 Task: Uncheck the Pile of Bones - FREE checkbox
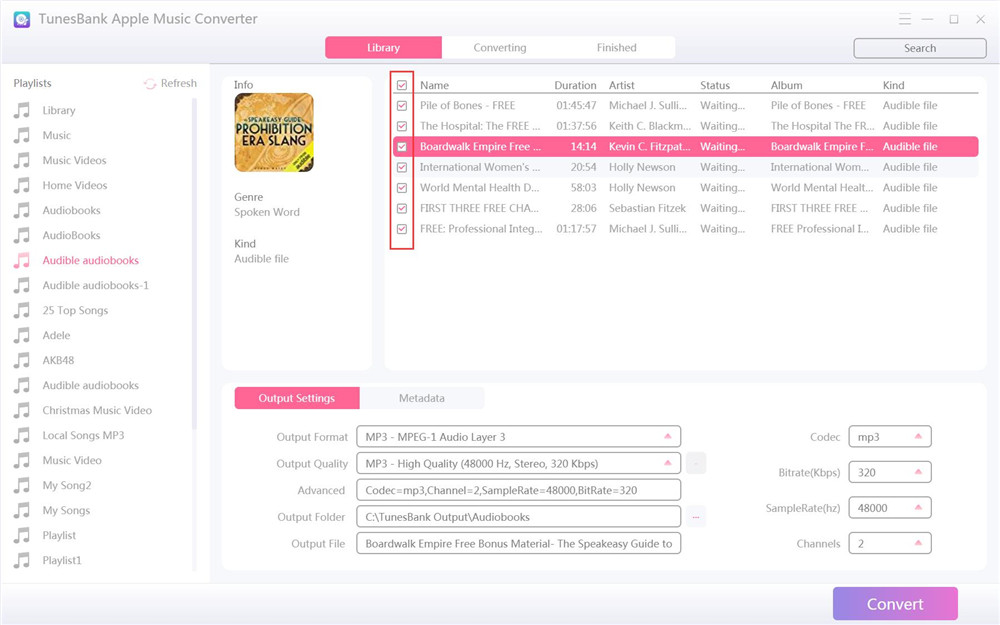tap(402, 105)
